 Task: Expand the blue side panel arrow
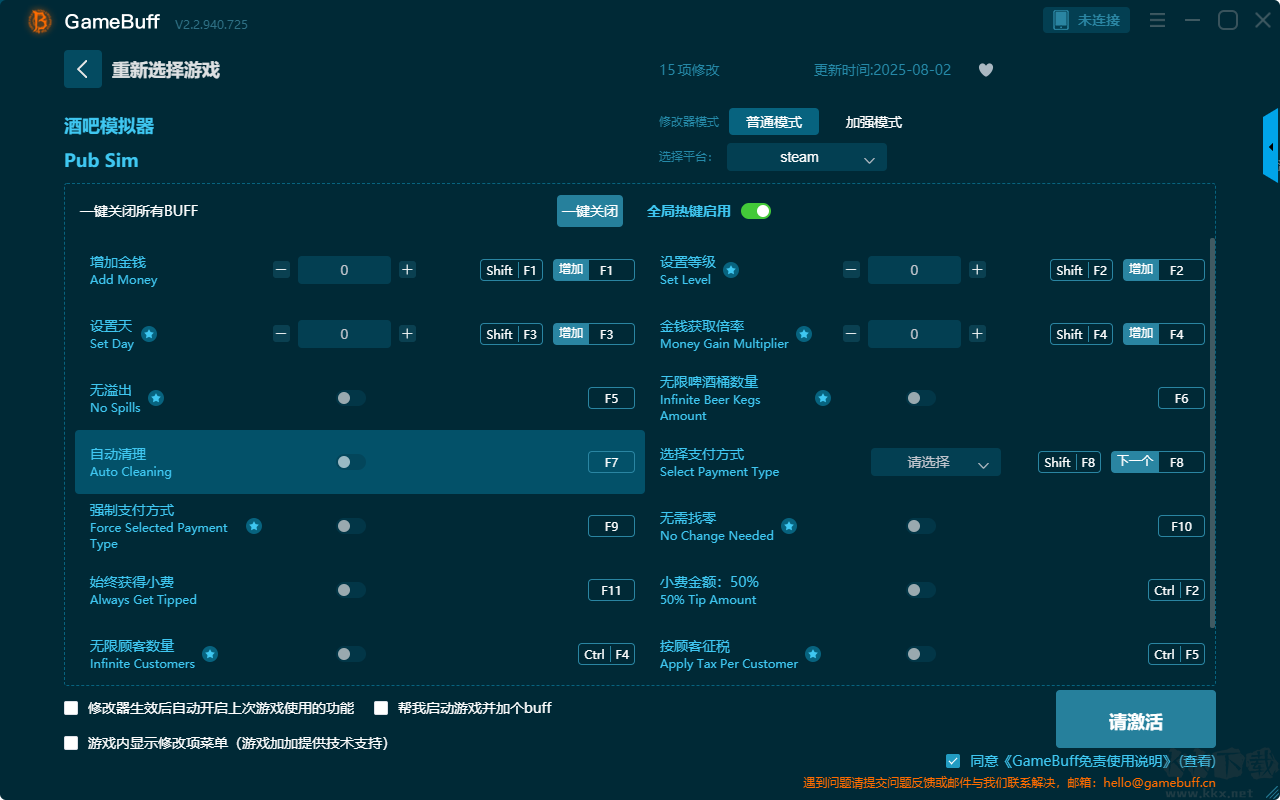(1270, 146)
